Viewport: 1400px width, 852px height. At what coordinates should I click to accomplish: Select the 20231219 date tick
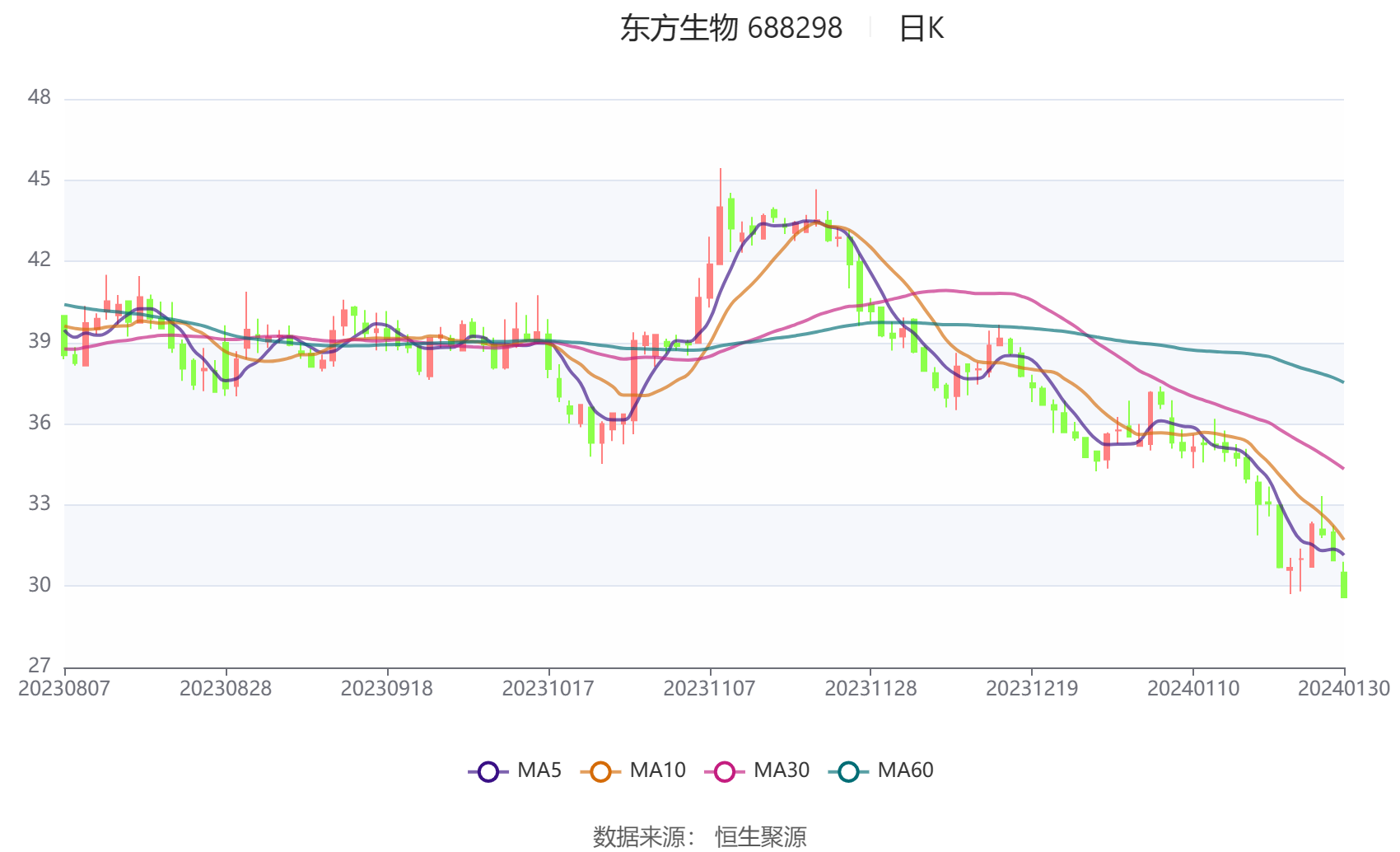[1032, 689]
